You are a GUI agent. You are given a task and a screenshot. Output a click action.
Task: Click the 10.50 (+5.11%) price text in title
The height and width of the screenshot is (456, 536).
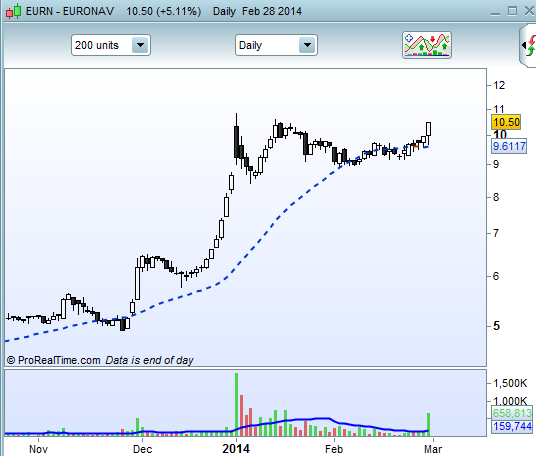pyautogui.click(x=163, y=11)
